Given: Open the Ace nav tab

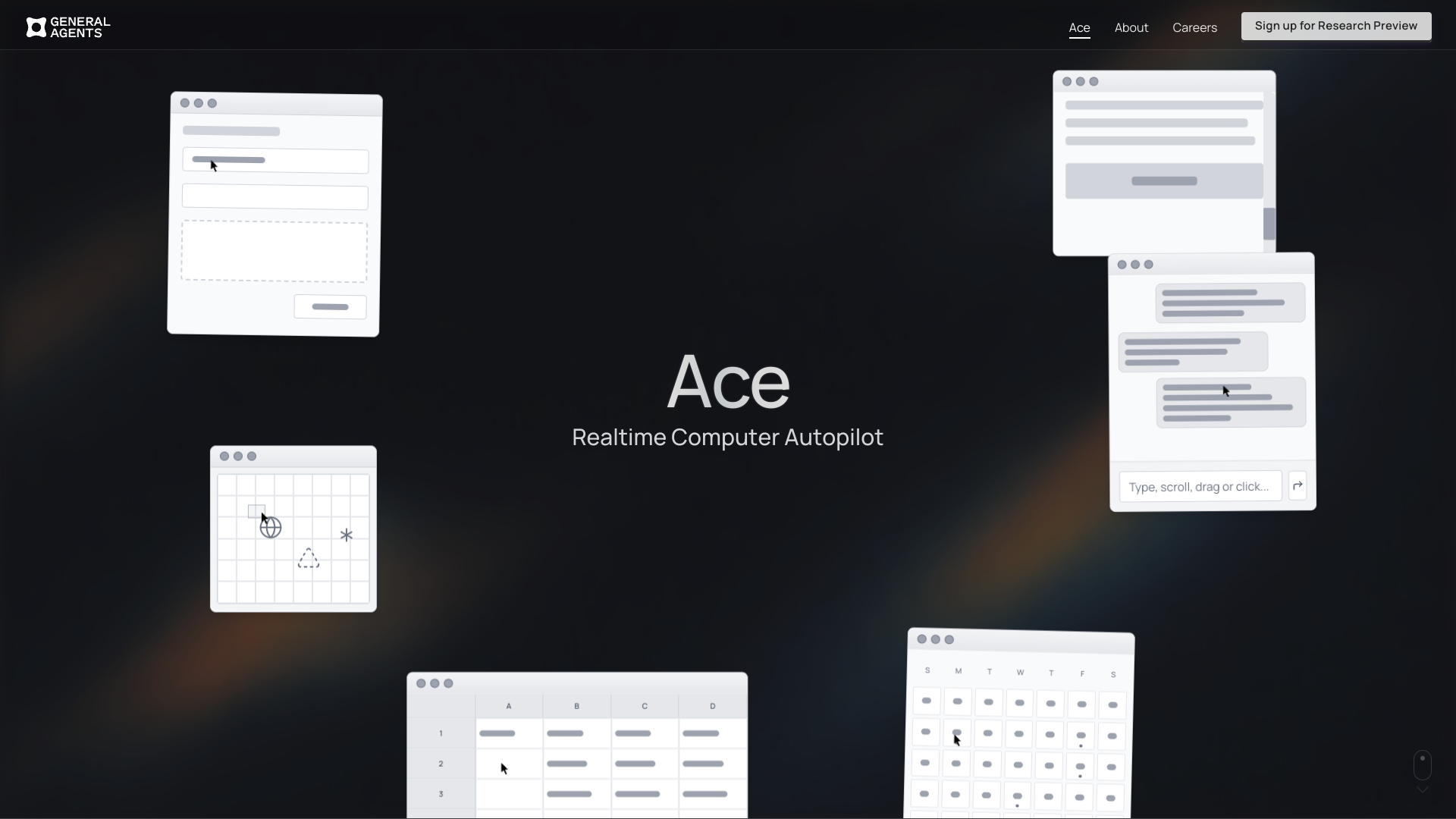Looking at the screenshot, I should pyautogui.click(x=1079, y=27).
